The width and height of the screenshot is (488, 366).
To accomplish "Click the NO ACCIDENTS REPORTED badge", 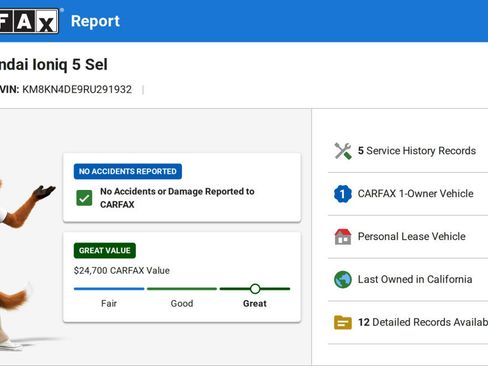I will click(128, 171).
